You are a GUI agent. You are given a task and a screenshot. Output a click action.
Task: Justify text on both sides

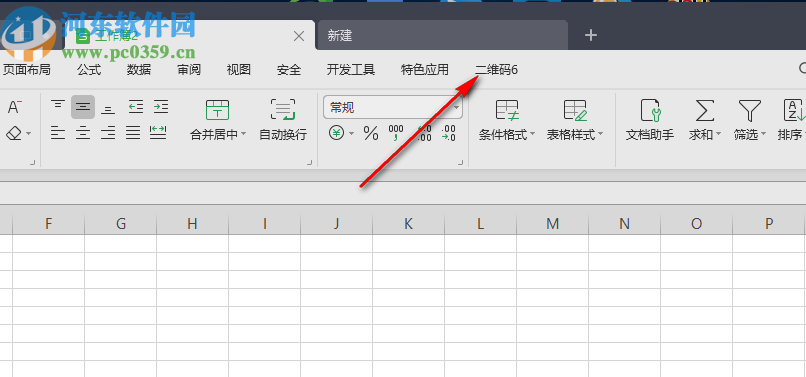(x=133, y=134)
